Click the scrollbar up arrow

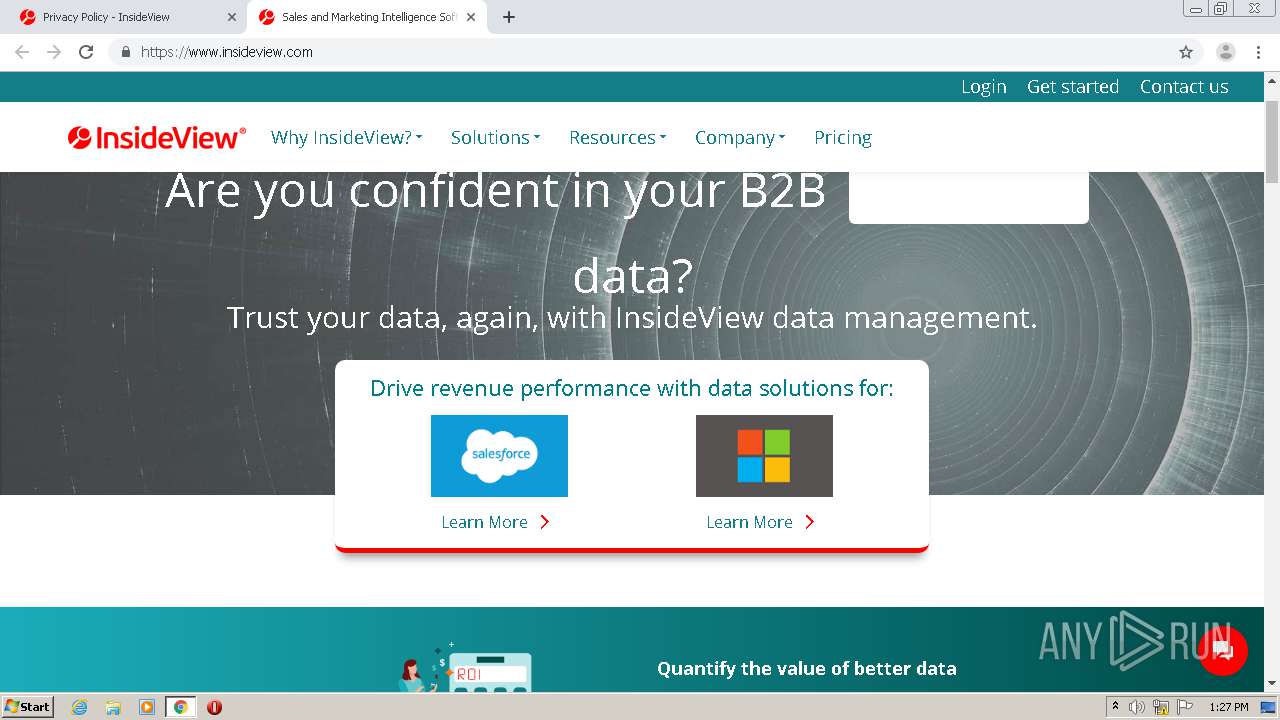pyautogui.click(x=1272, y=81)
